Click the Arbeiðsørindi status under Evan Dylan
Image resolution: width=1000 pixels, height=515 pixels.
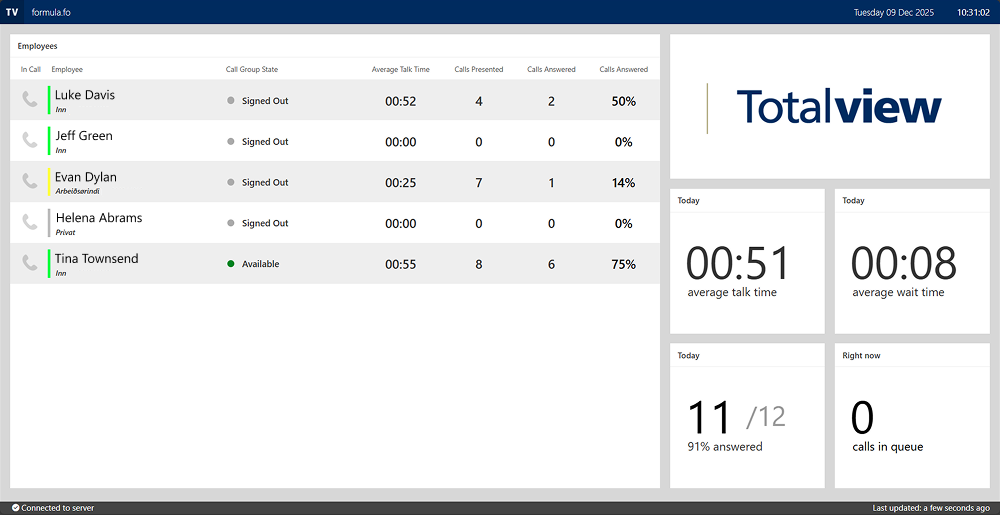click(77, 191)
